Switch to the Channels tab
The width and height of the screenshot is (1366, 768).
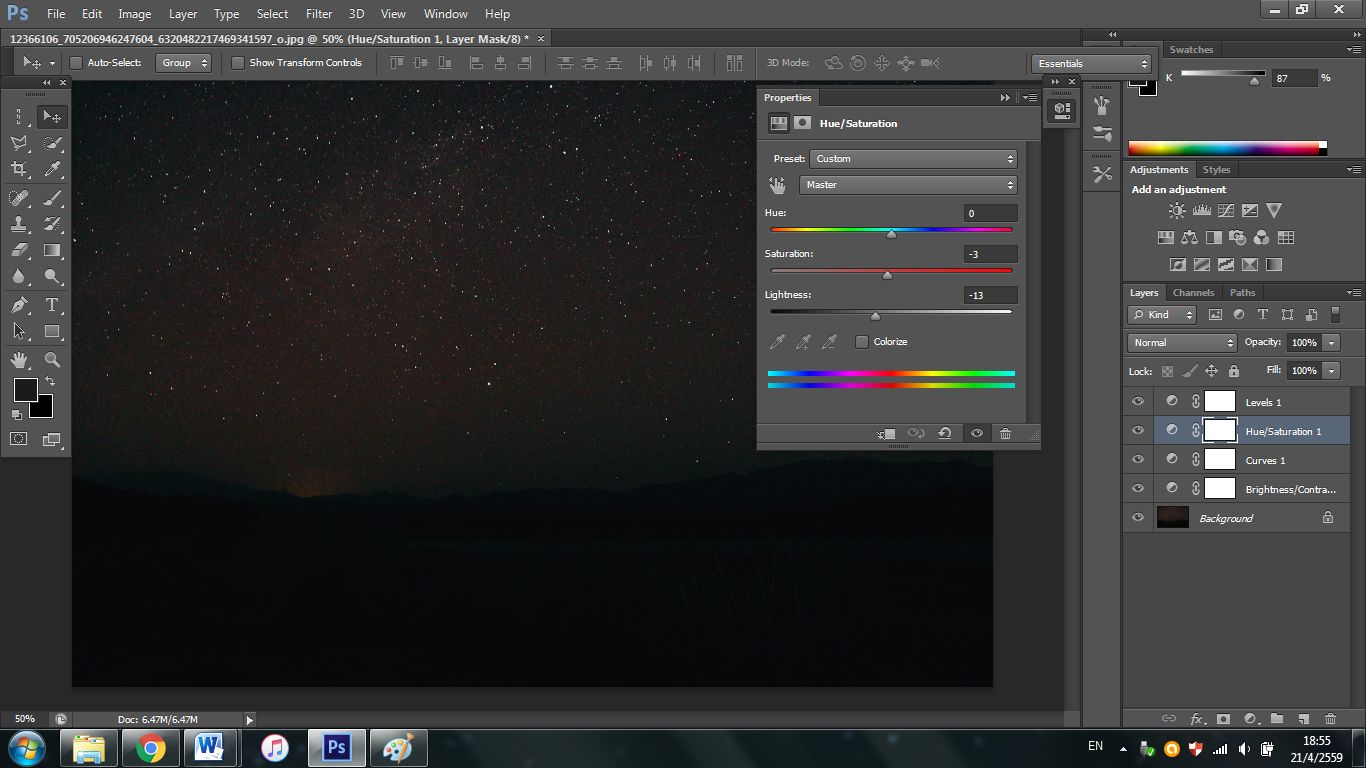(1193, 293)
